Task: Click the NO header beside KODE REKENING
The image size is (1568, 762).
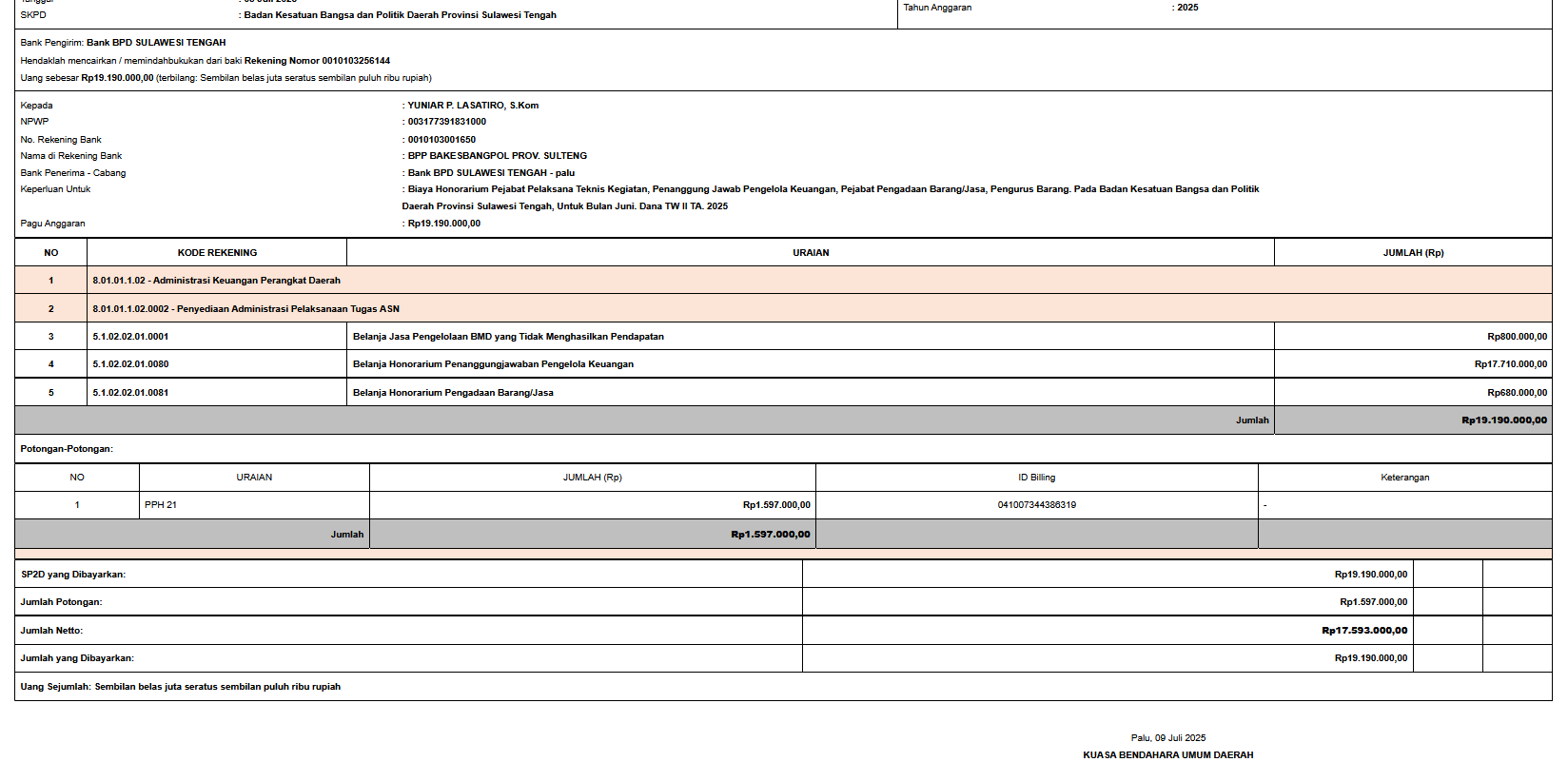Action: (x=51, y=253)
